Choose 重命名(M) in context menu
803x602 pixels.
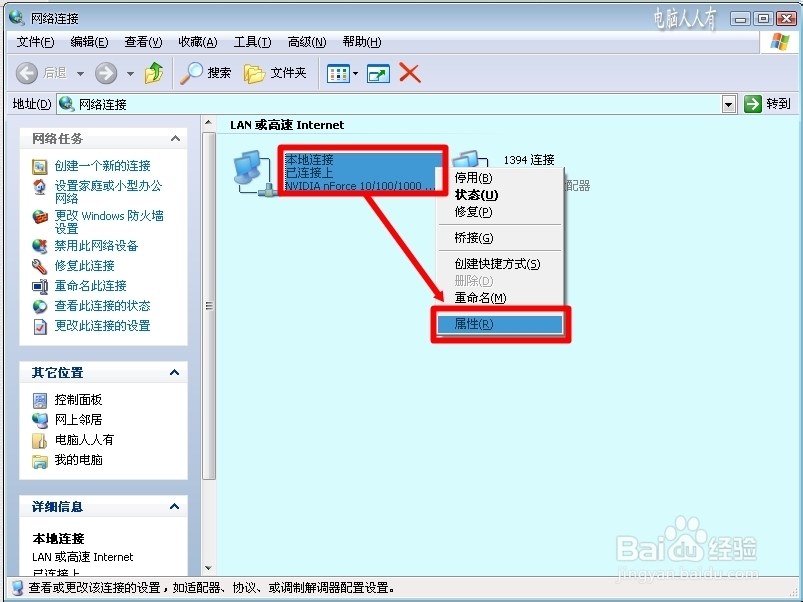coord(500,297)
